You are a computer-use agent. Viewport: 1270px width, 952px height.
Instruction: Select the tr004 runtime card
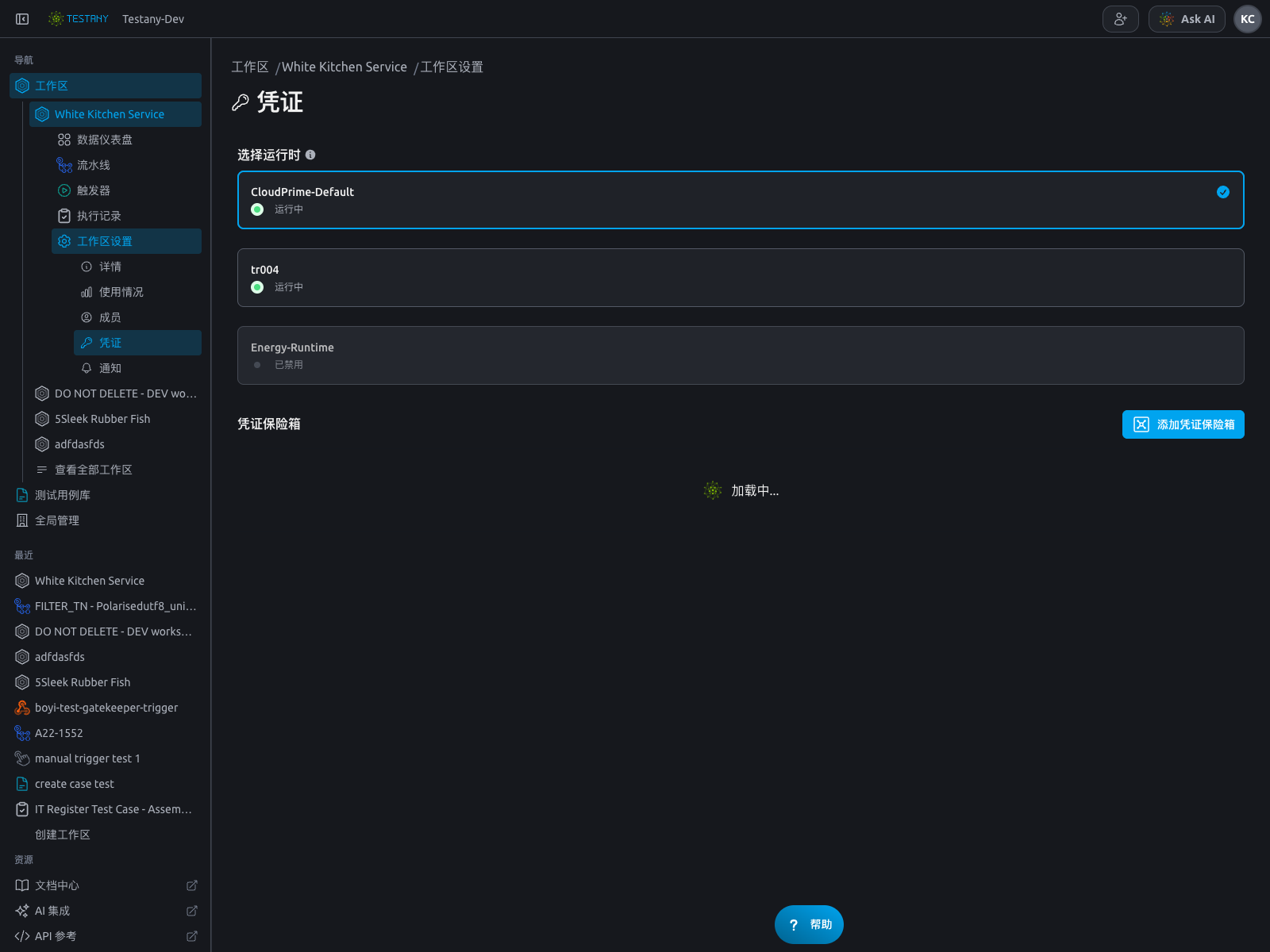point(741,278)
